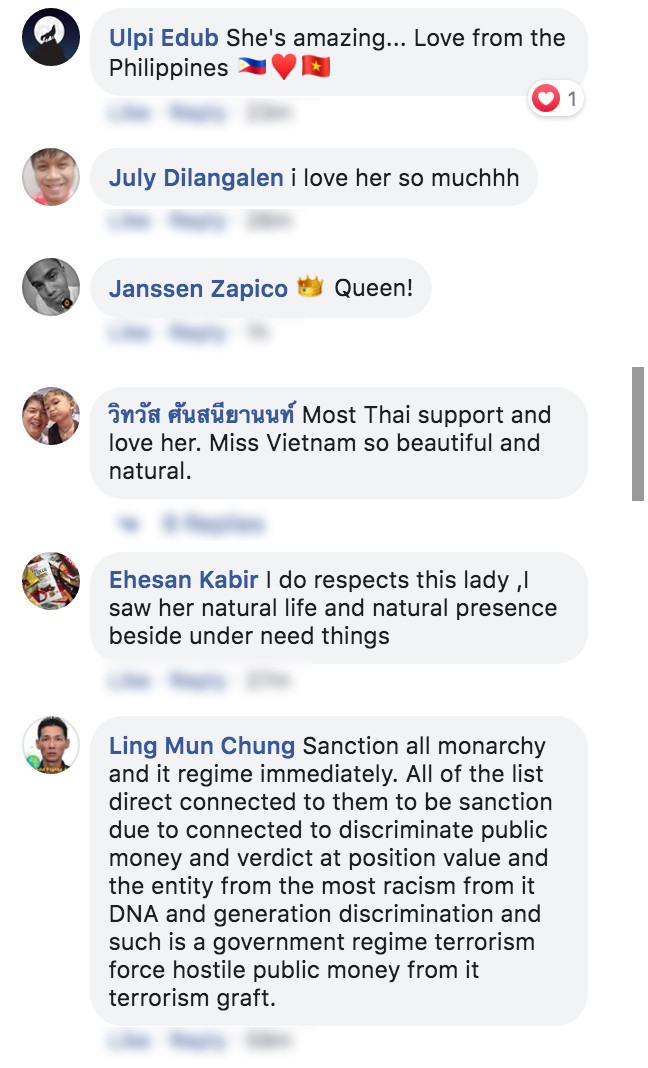Image resolution: width=648 pixels, height=1068 pixels.
Task: Click Ehesan Kabir's avatar thumbnail
Action: pos(51,580)
